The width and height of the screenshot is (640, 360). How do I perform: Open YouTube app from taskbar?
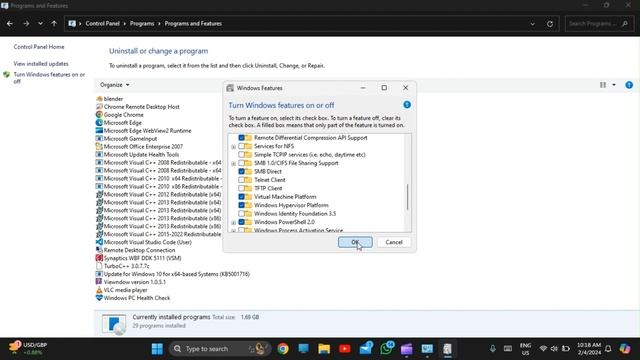[x=344, y=349]
